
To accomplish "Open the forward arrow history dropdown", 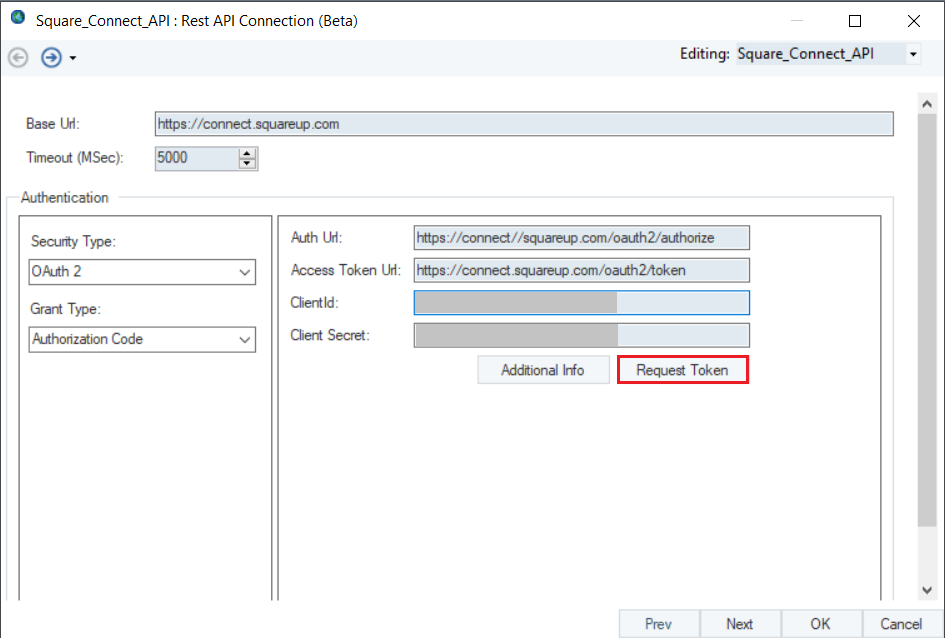I will [x=73, y=58].
